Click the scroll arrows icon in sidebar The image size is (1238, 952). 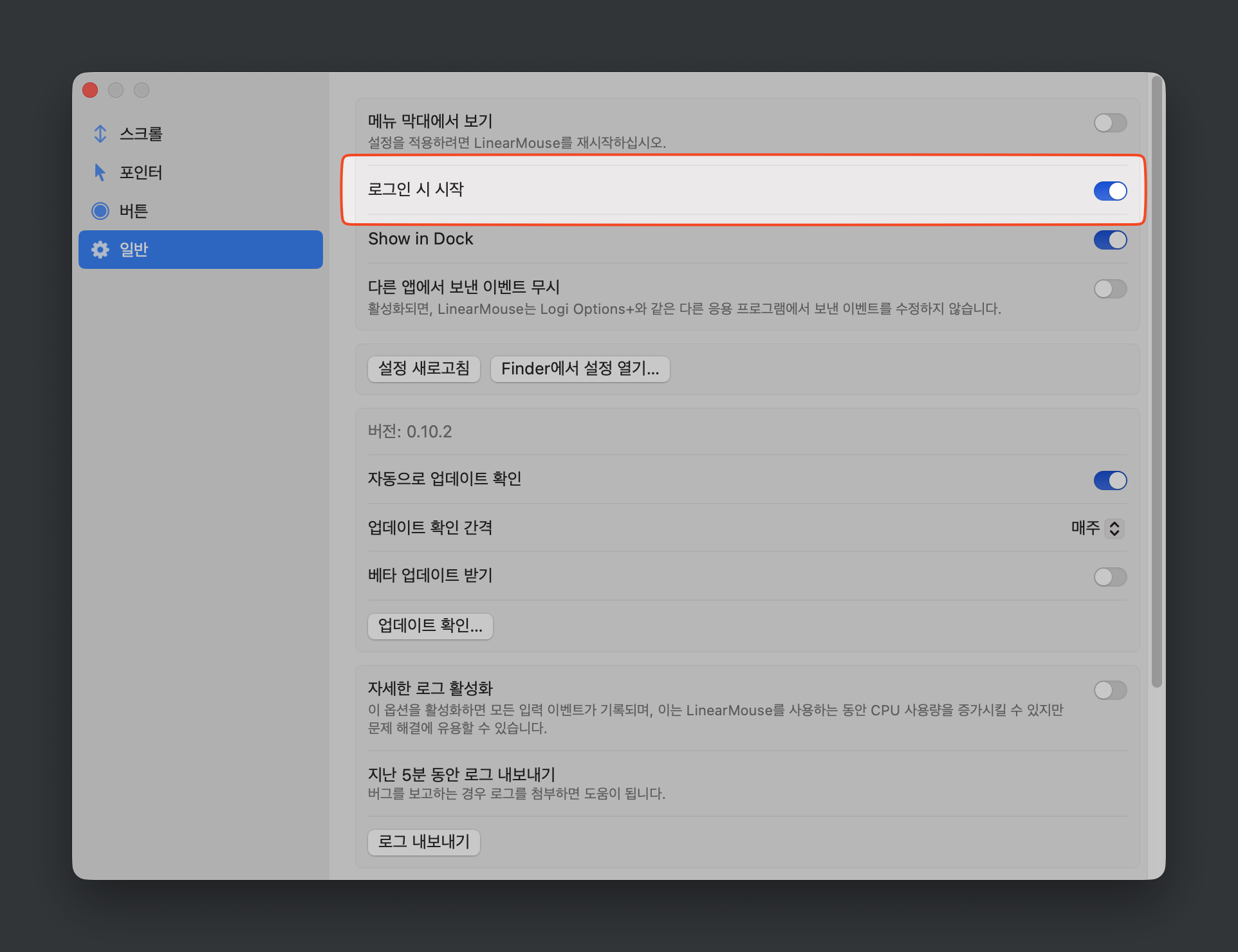click(100, 134)
